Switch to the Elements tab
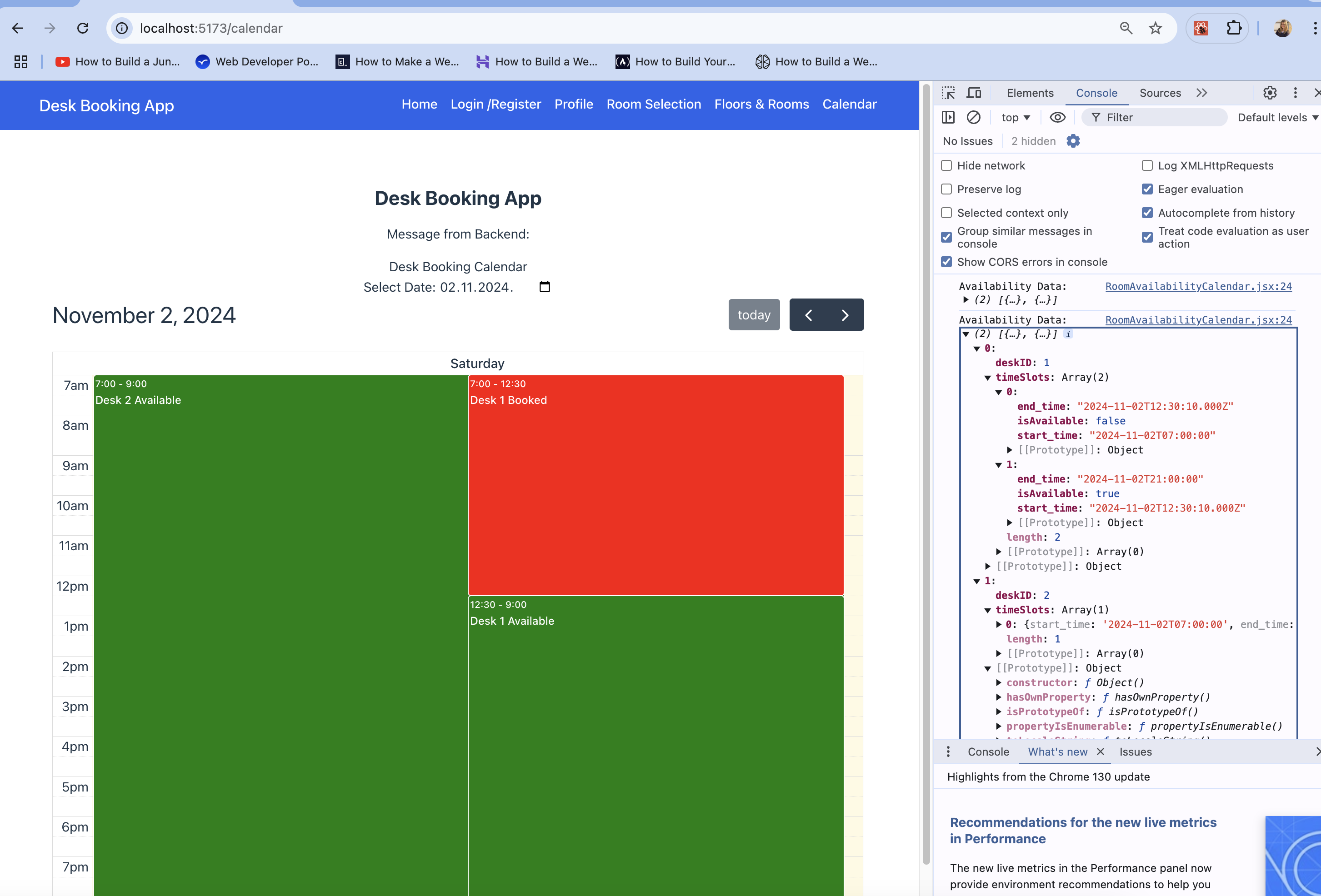This screenshot has width=1321, height=896. pos(1030,93)
